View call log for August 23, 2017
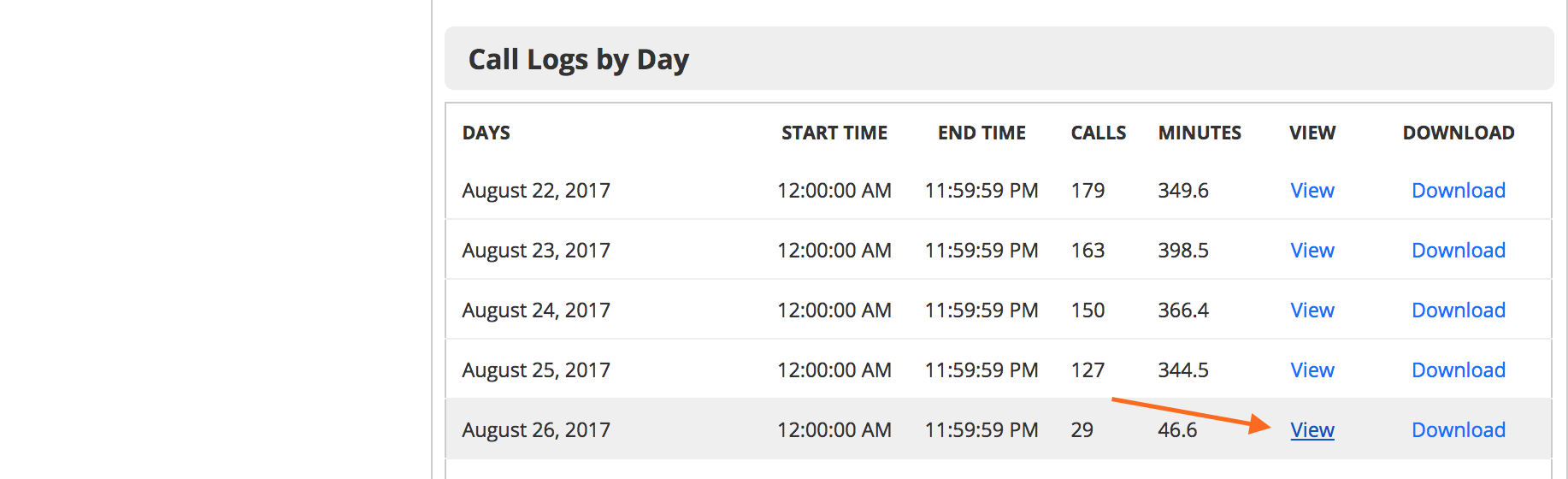The width and height of the screenshot is (1568, 479). [1312, 251]
